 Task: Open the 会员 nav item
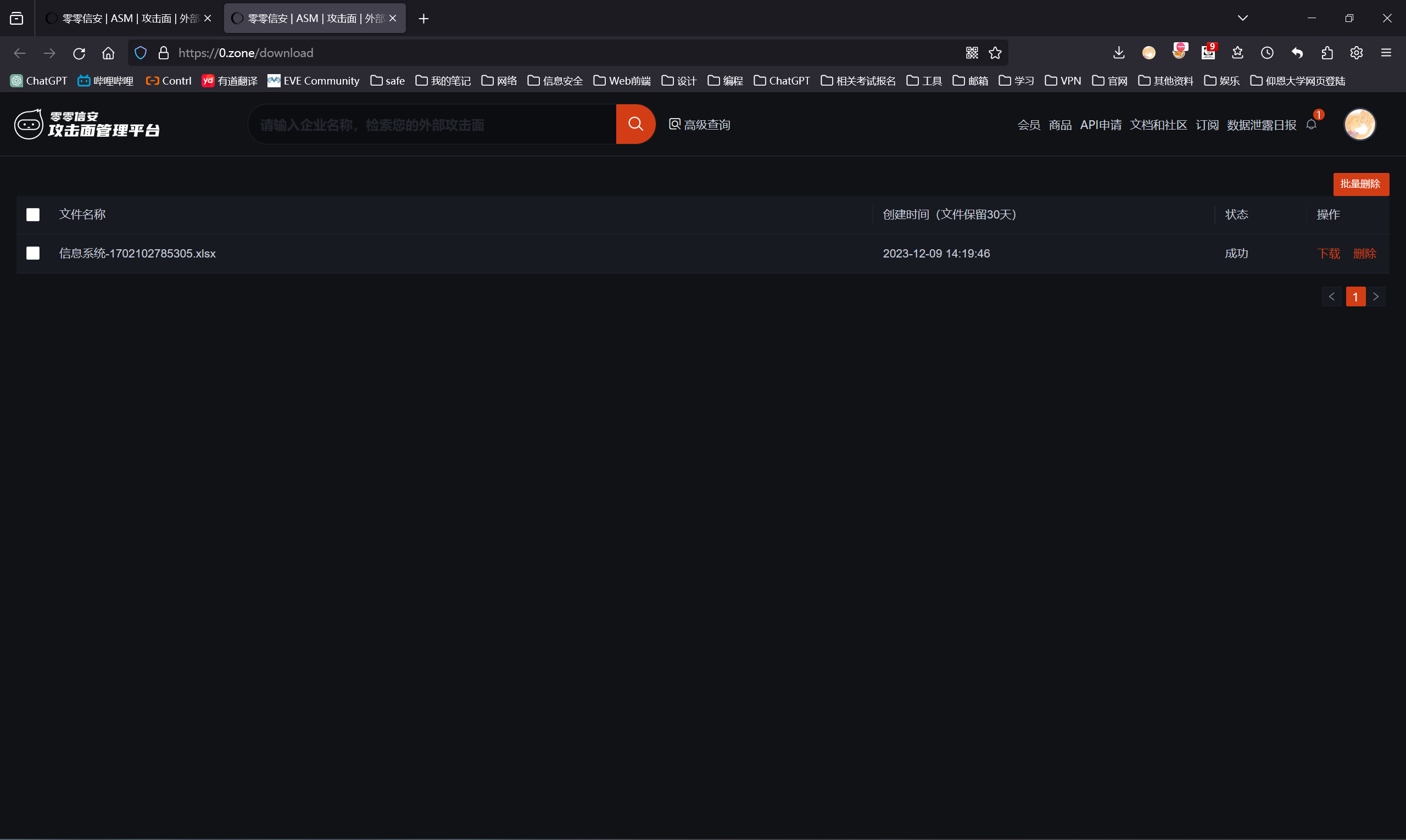tap(1028, 125)
